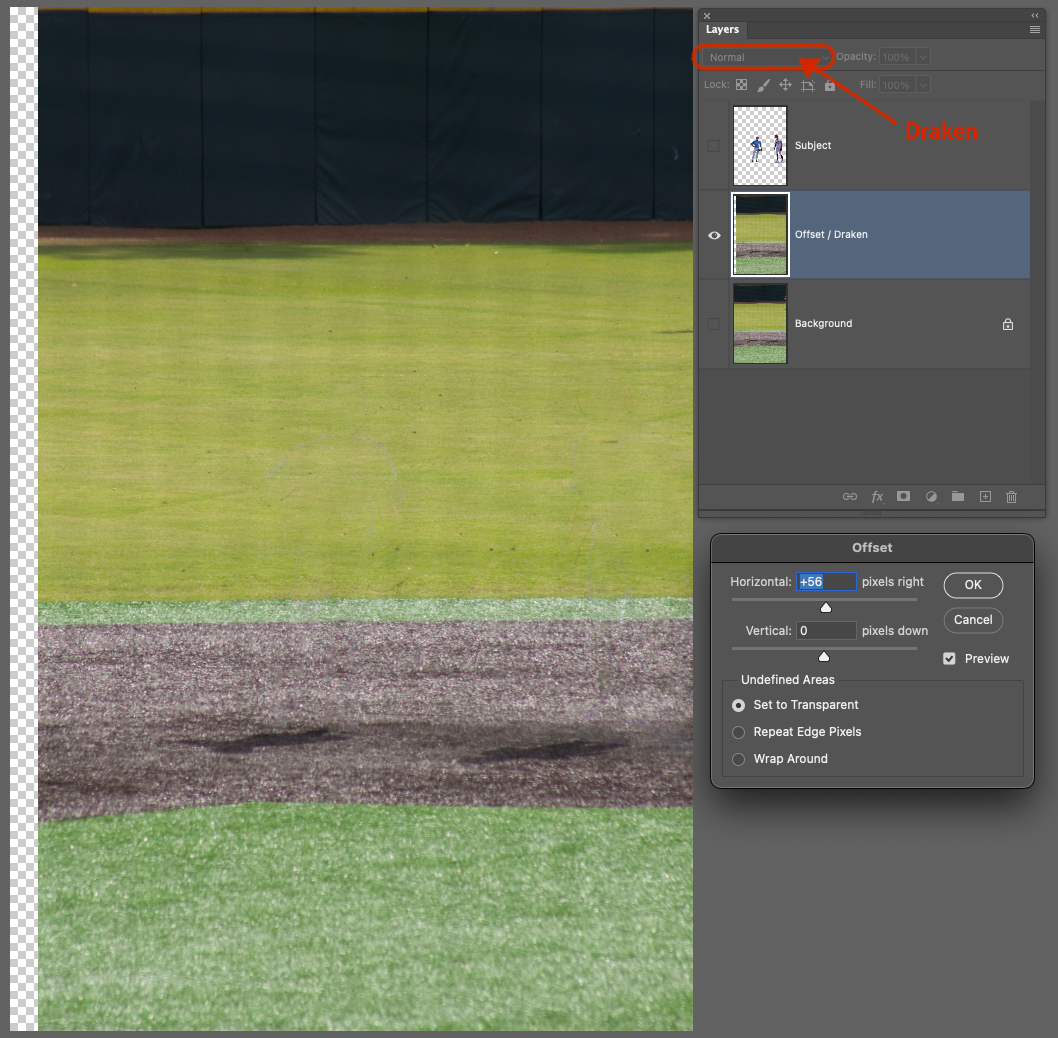Open the Layers panel menu
1058x1038 pixels.
(x=1034, y=29)
